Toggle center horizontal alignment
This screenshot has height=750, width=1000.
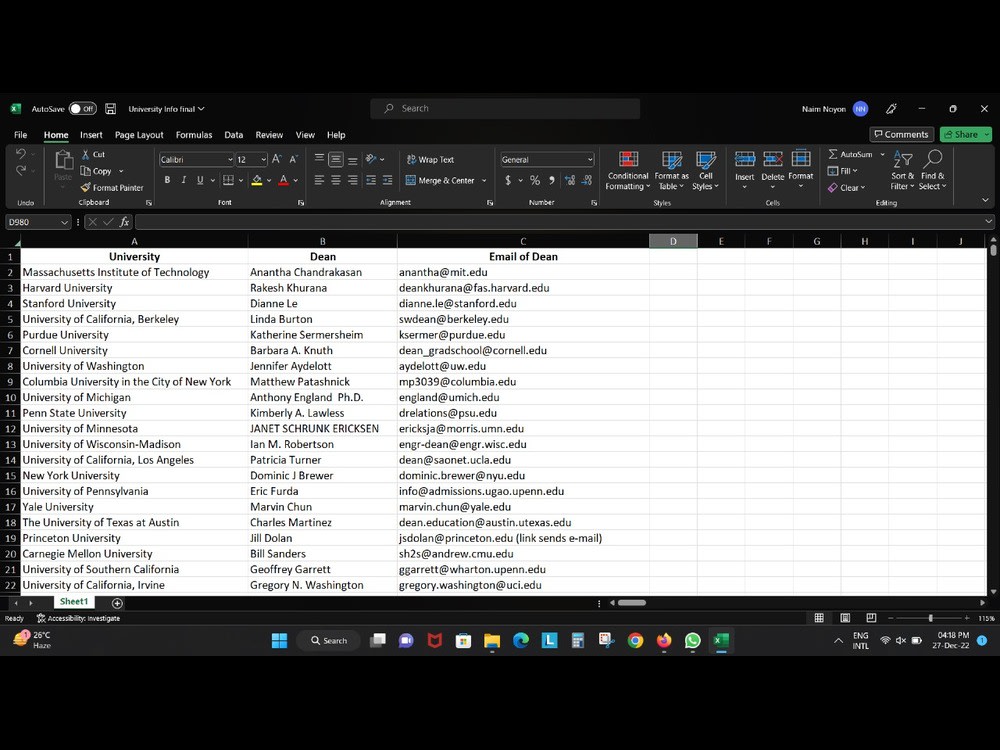point(336,180)
